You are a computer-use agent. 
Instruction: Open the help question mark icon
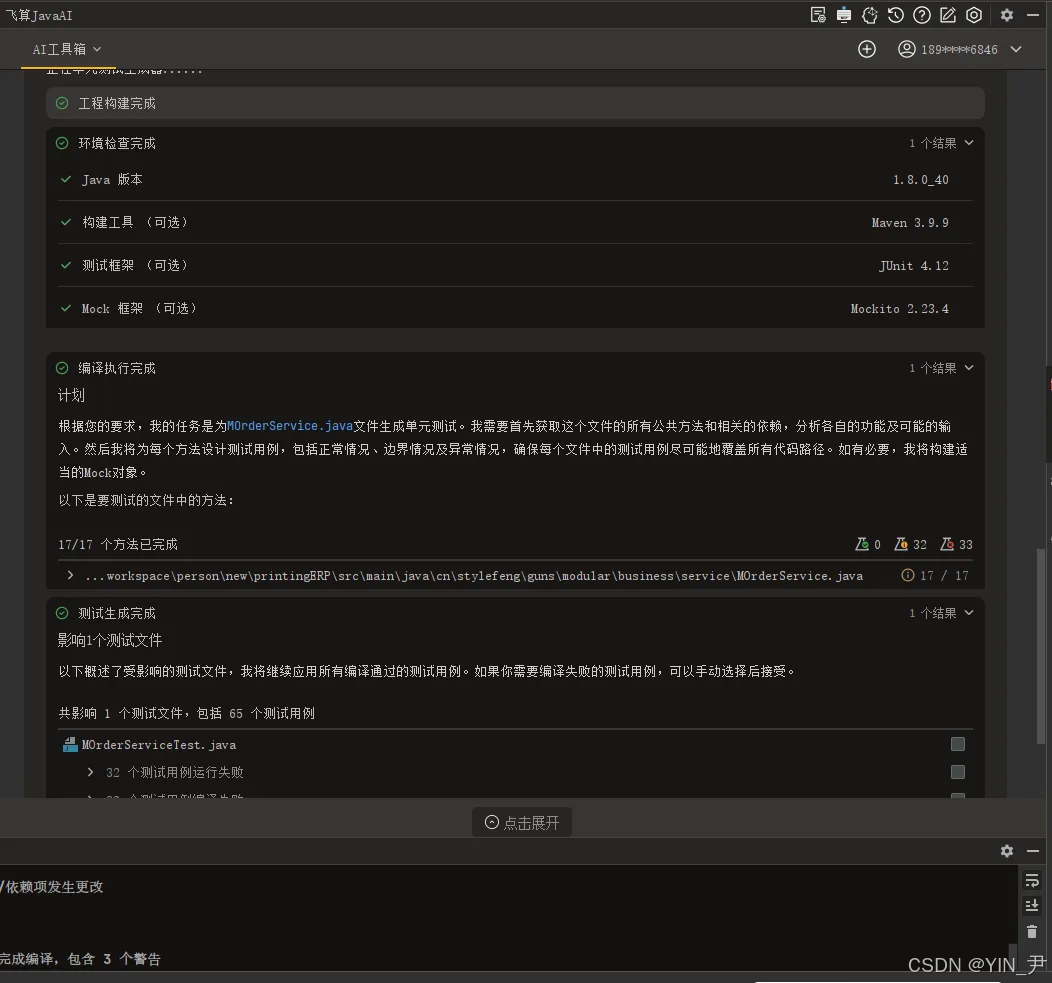coord(922,15)
